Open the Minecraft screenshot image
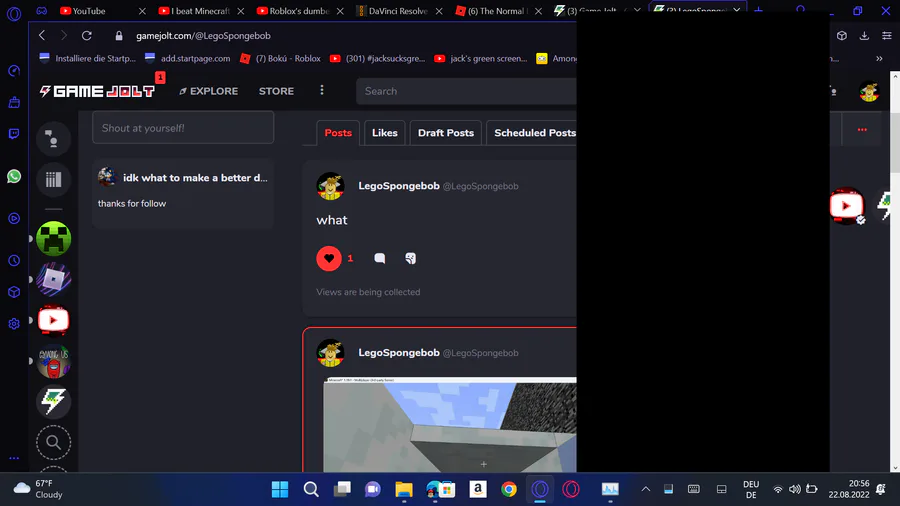The height and width of the screenshot is (506, 900). coord(450,425)
